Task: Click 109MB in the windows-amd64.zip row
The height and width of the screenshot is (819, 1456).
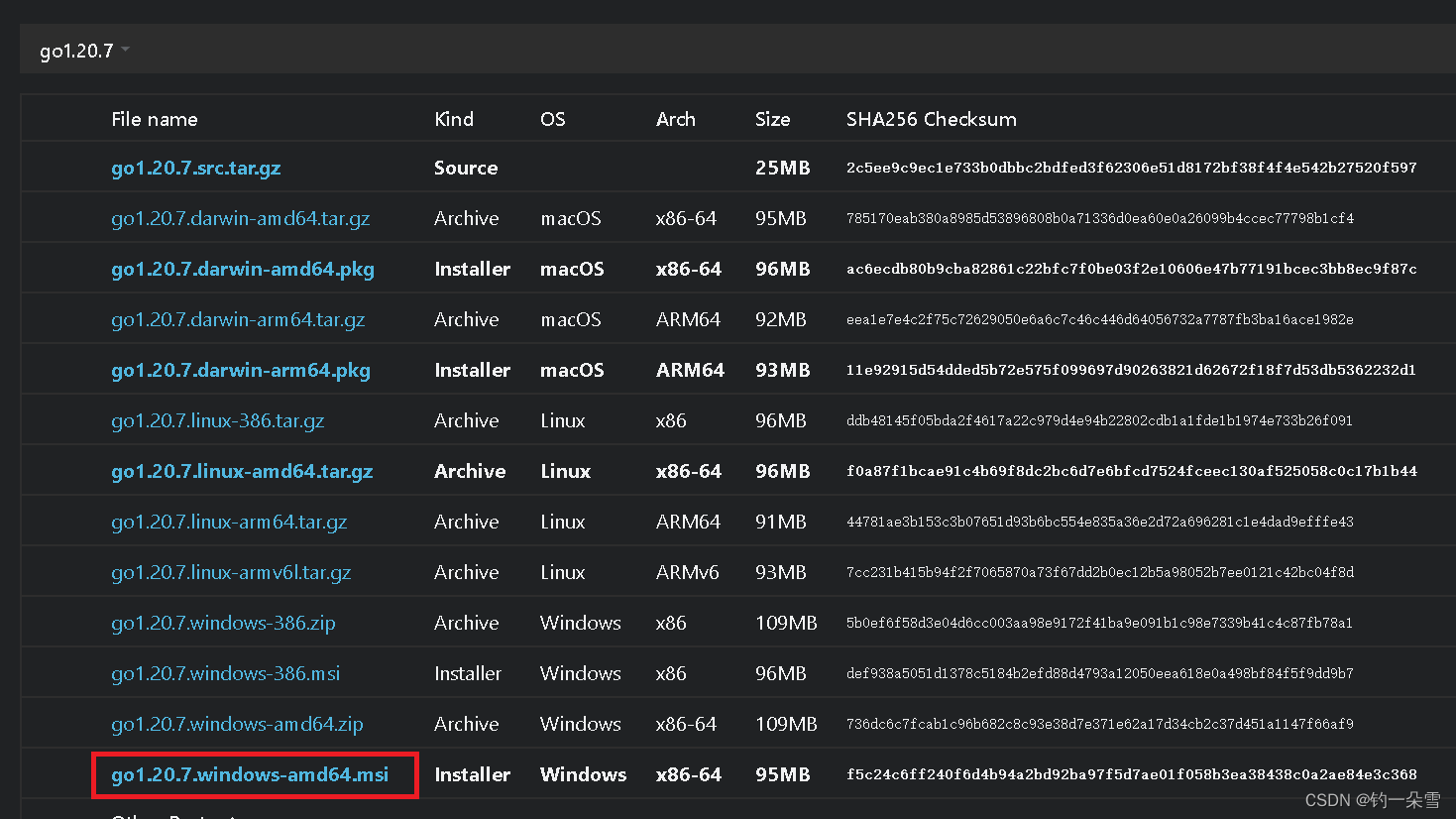Action: click(786, 724)
